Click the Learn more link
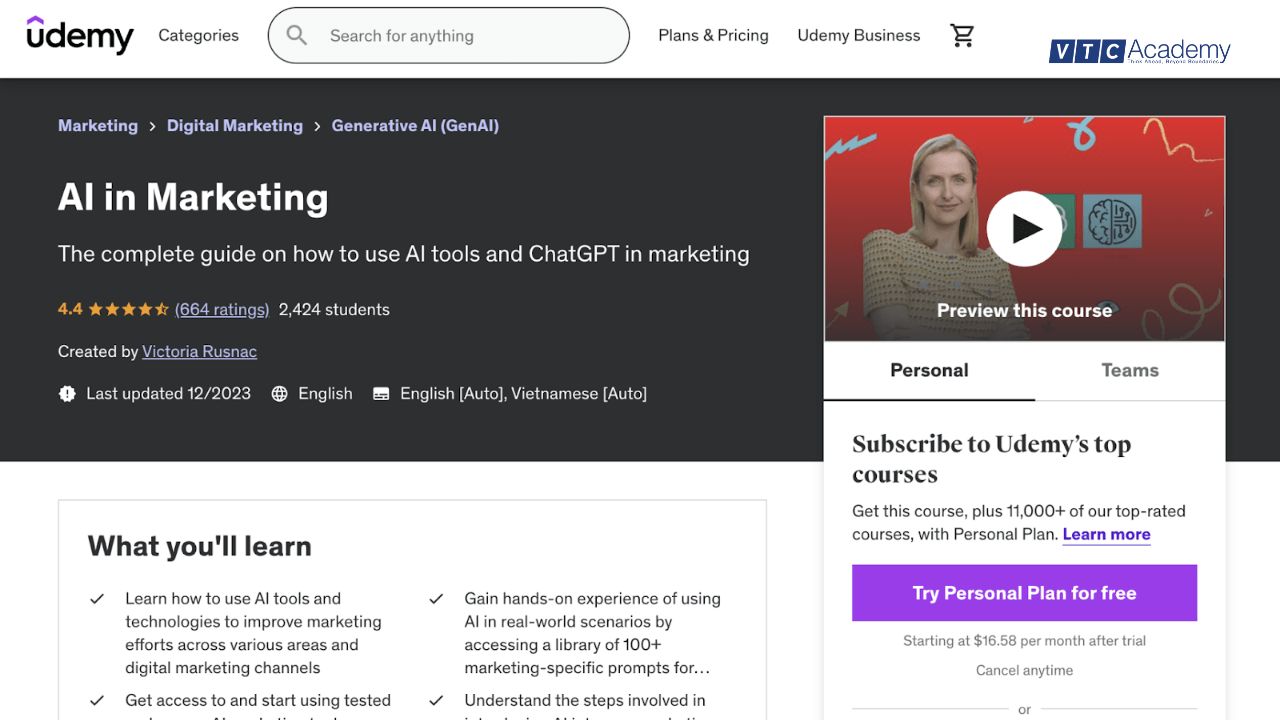The image size is (1280, 720). (x=1106, y=534)
